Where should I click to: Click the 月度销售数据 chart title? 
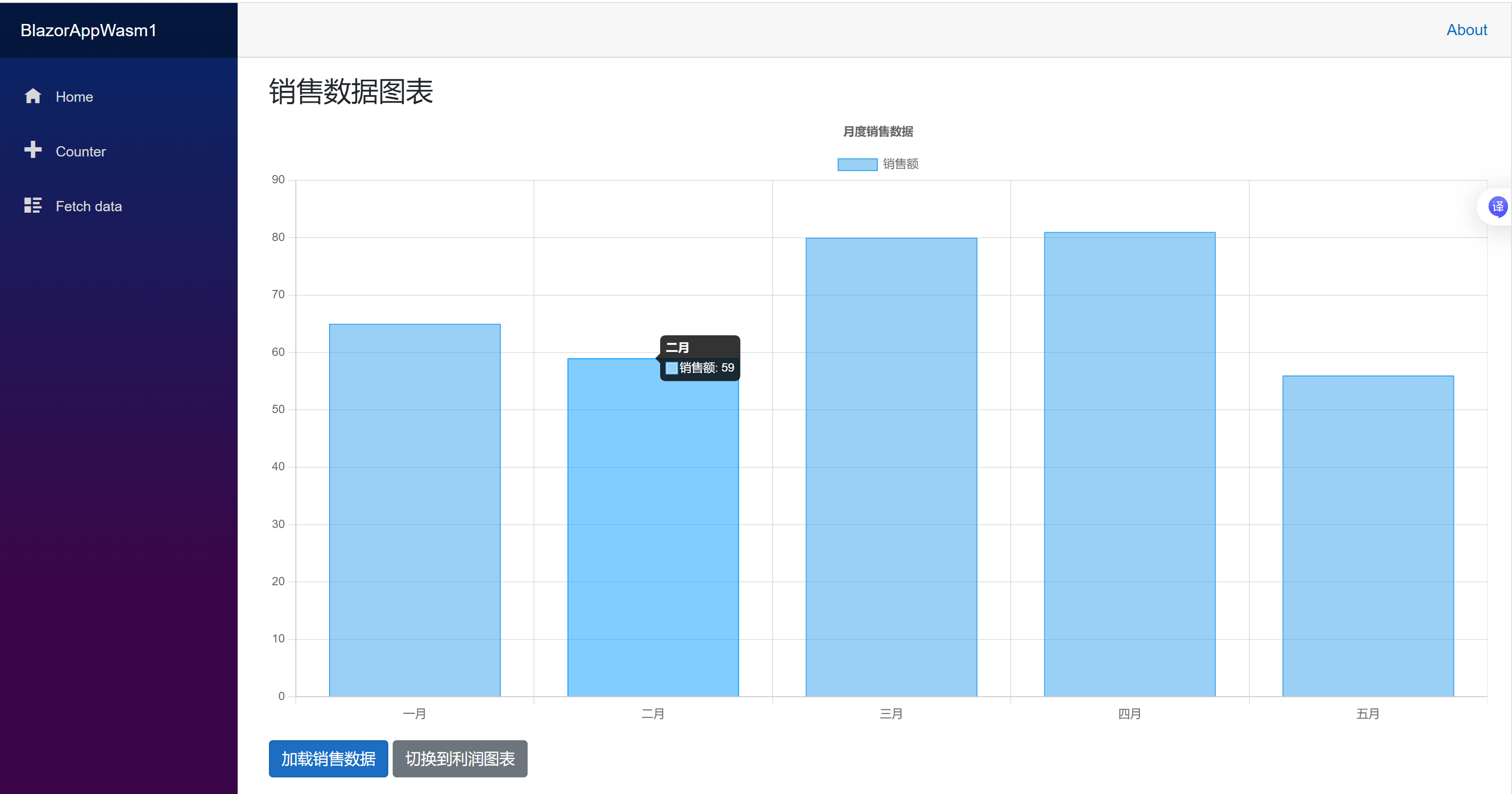(x=877, y=132)
